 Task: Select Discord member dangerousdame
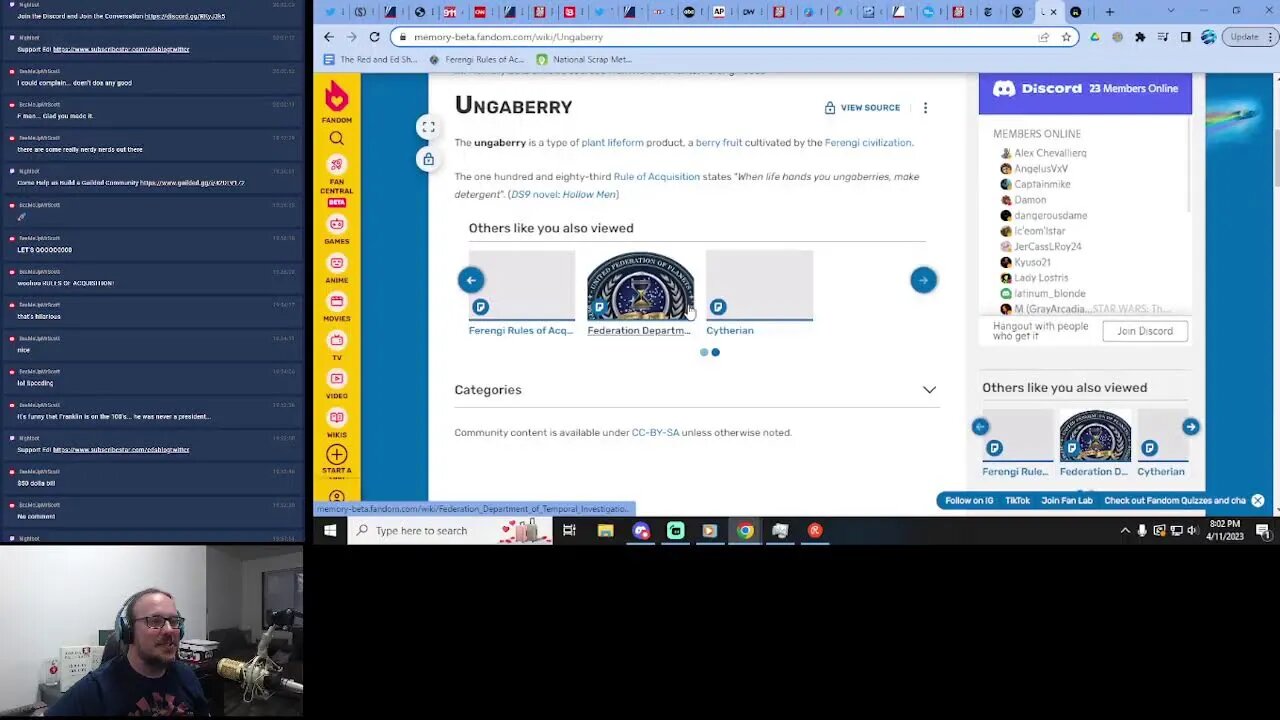point(1043,215)
